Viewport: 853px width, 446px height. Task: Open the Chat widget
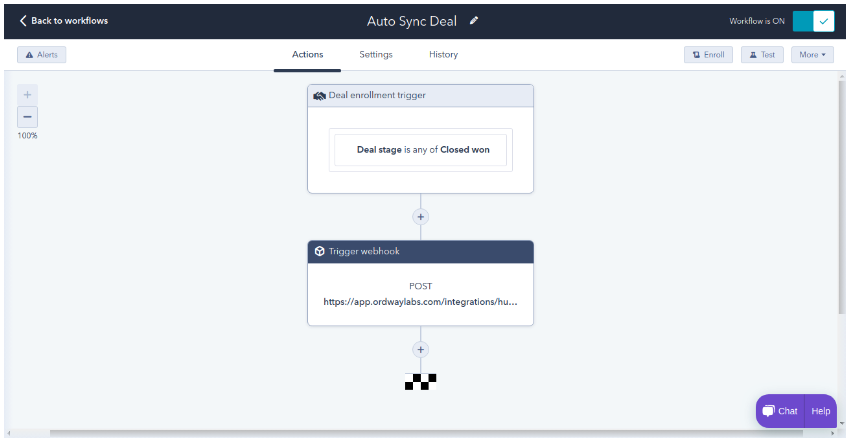coord(780,411)
